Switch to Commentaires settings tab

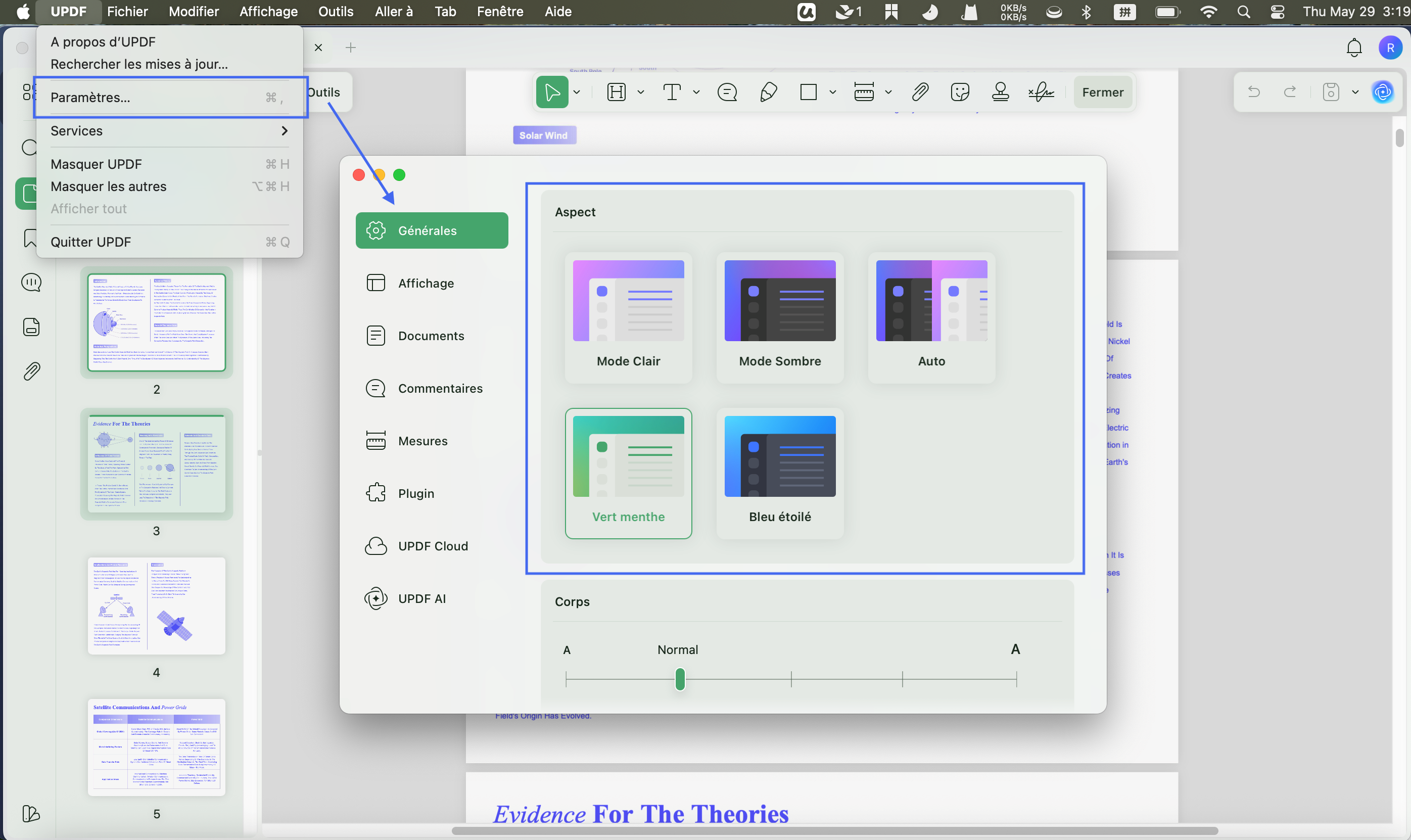point(432,388)
